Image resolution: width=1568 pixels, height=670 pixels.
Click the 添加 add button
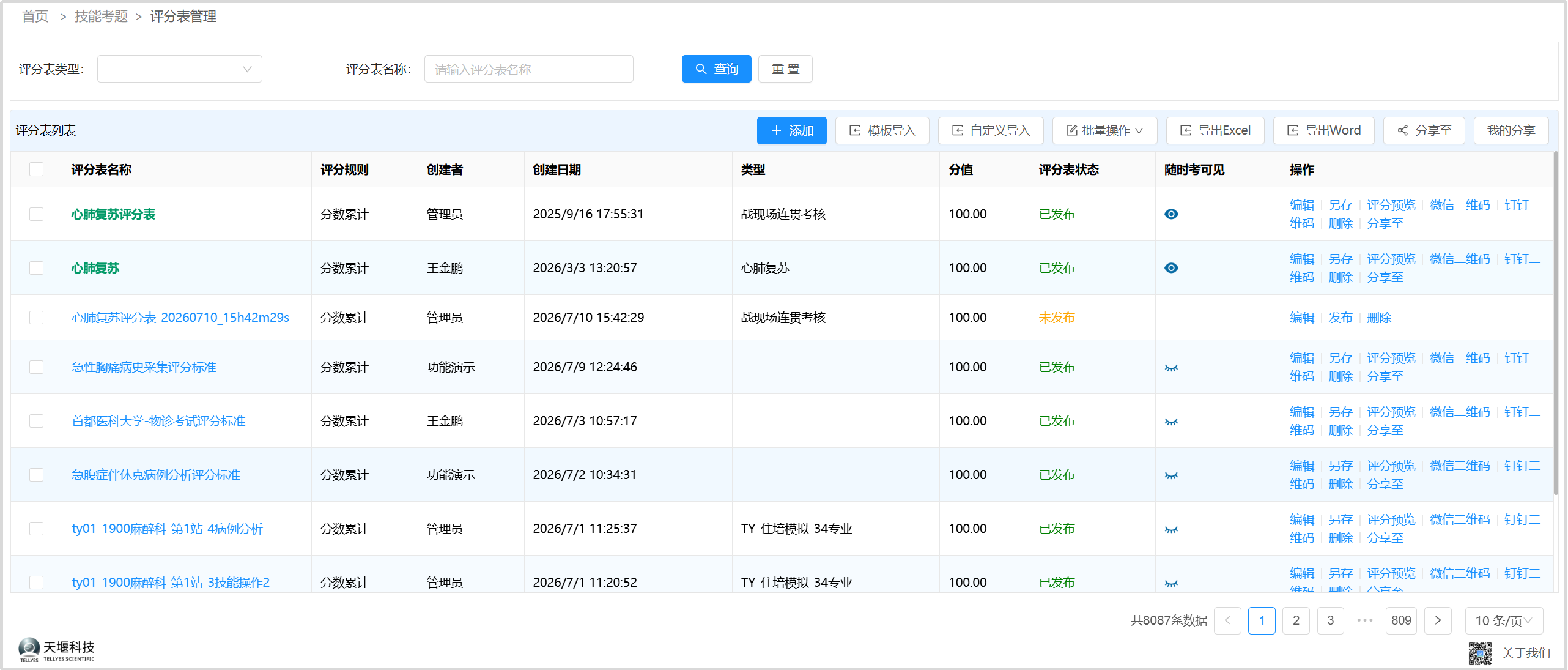(791, 130)
